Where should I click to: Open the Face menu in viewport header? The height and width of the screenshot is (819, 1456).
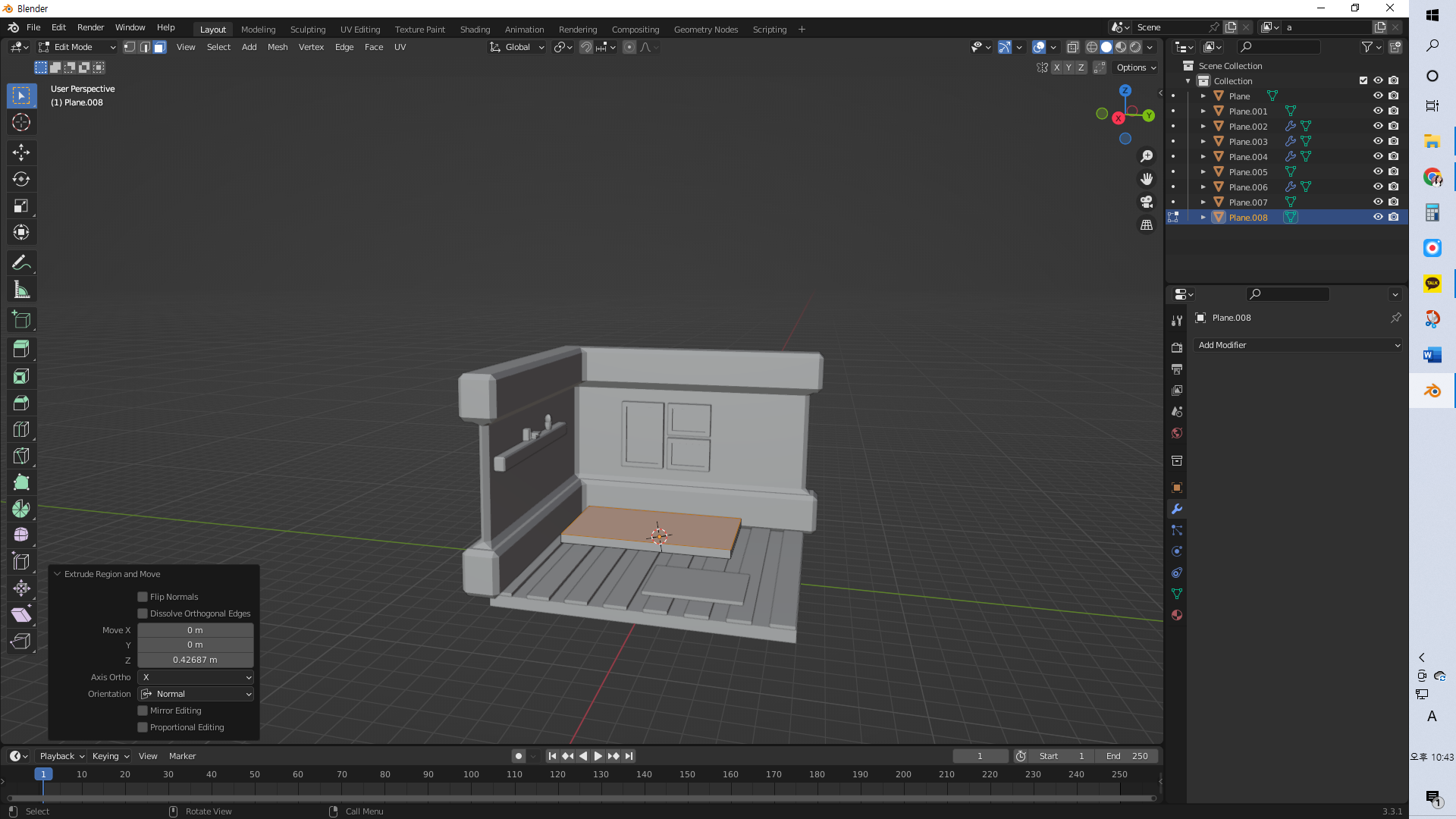pyautogui.click(x=374, y=47)
